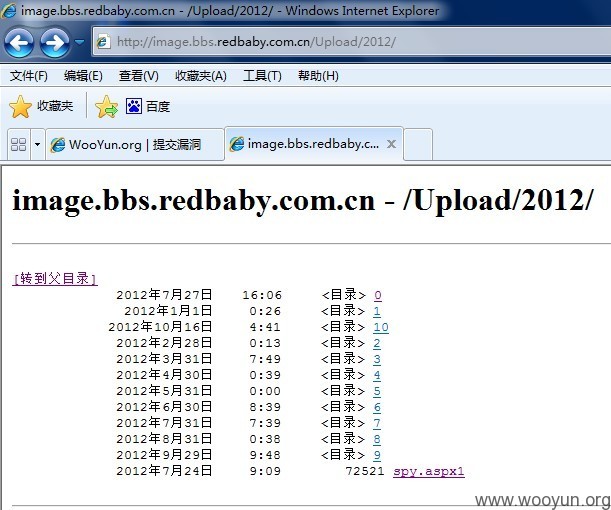Open the recent pages dropdown arrow
This screenshot has width=611, height=510.
click(x=79, y=41)
